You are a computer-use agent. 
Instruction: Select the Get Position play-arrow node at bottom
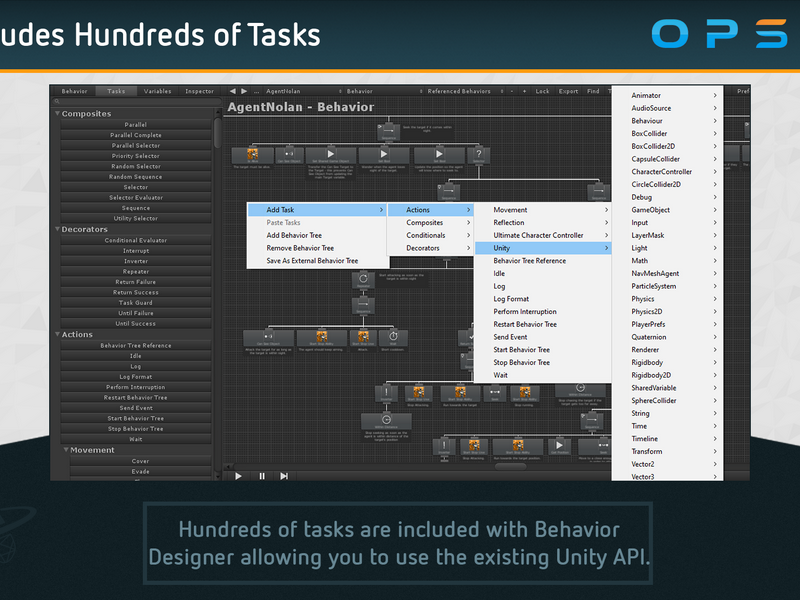click(560, 446)
